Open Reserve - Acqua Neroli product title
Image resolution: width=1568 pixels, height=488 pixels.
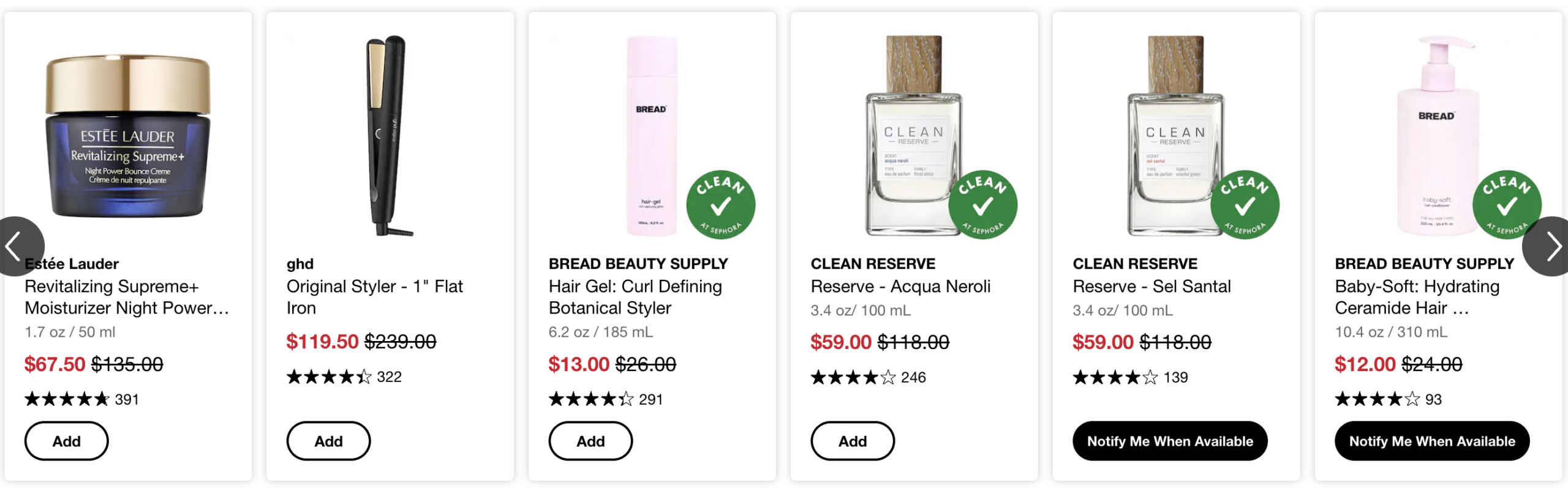[x=900, y=287]
